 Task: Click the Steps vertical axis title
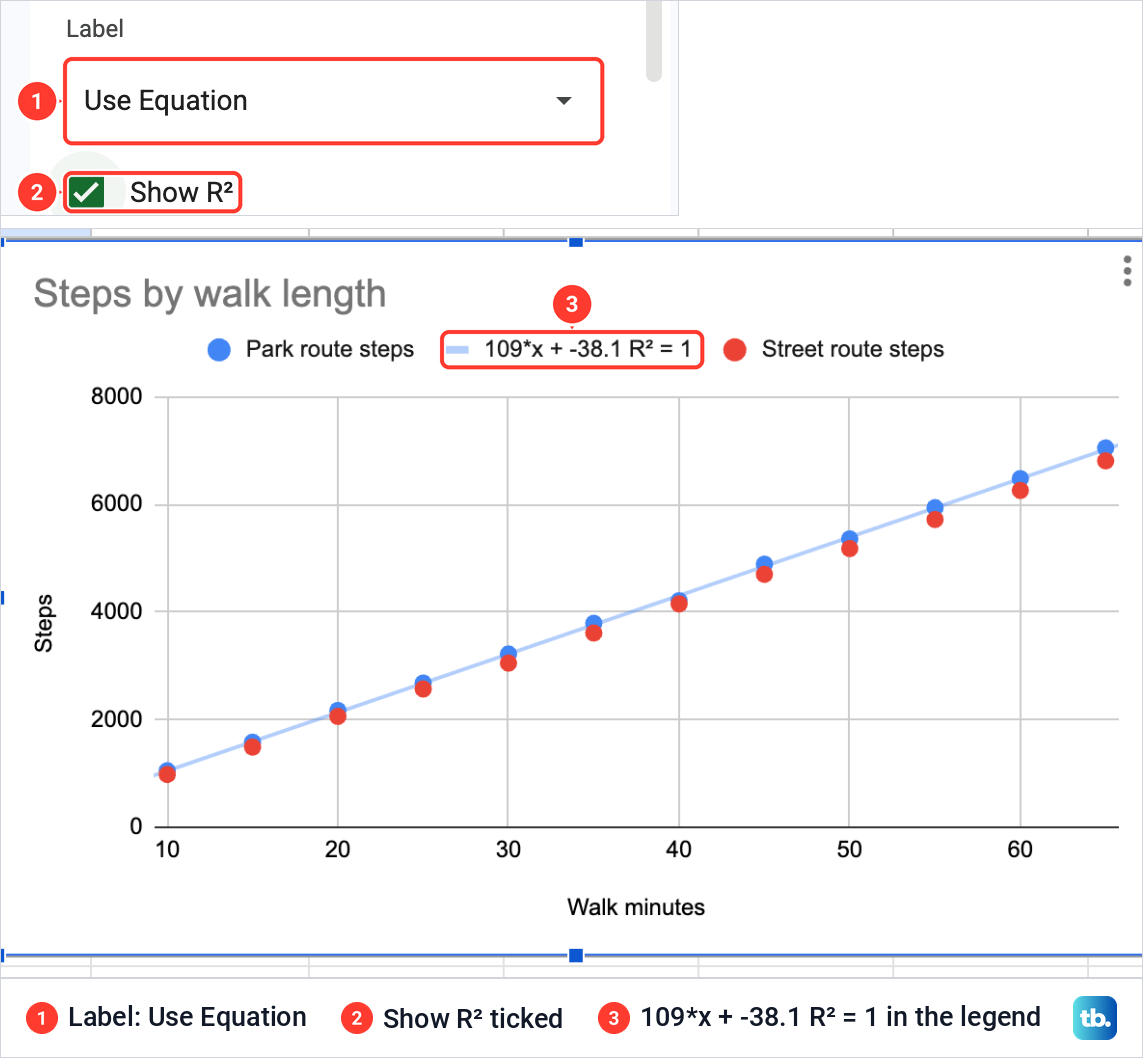click(x=44, y=623)
